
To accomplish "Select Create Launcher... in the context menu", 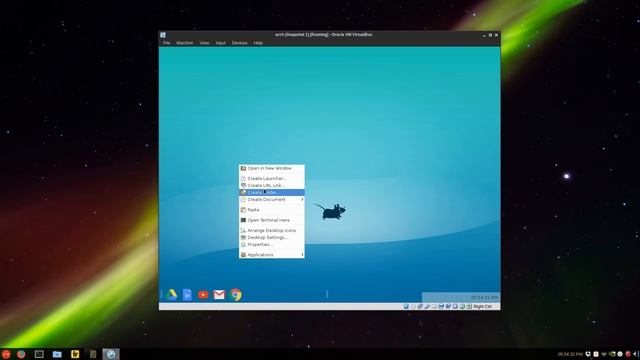I will pyautogui.click(x=272, y=178).
